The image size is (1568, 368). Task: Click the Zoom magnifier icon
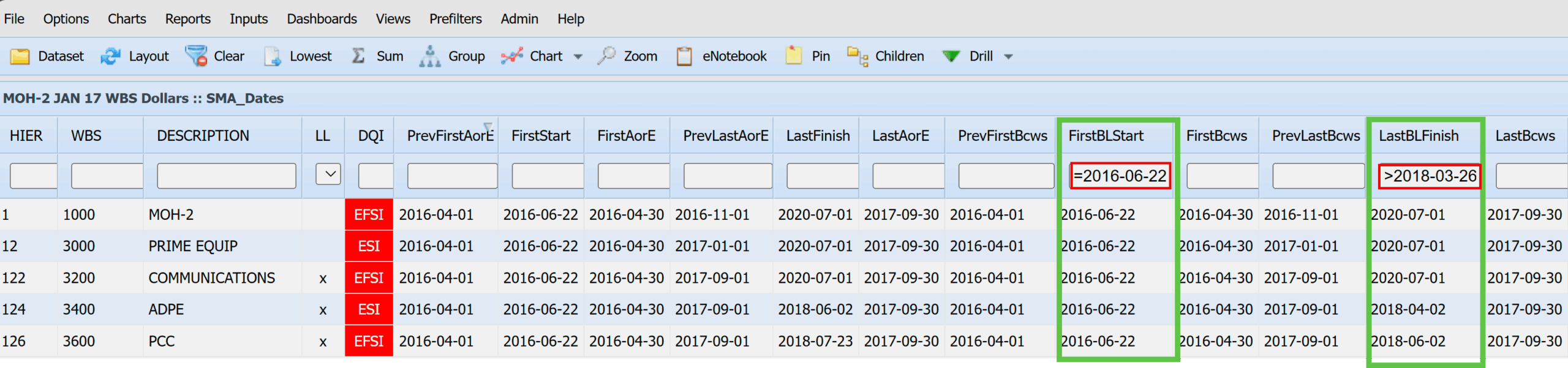(606, 56)
